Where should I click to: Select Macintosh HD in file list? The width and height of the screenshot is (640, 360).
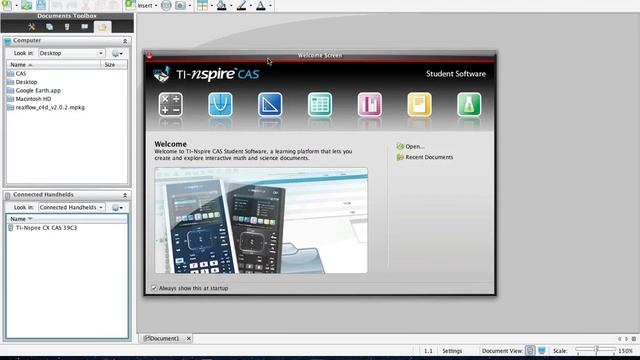29,99
